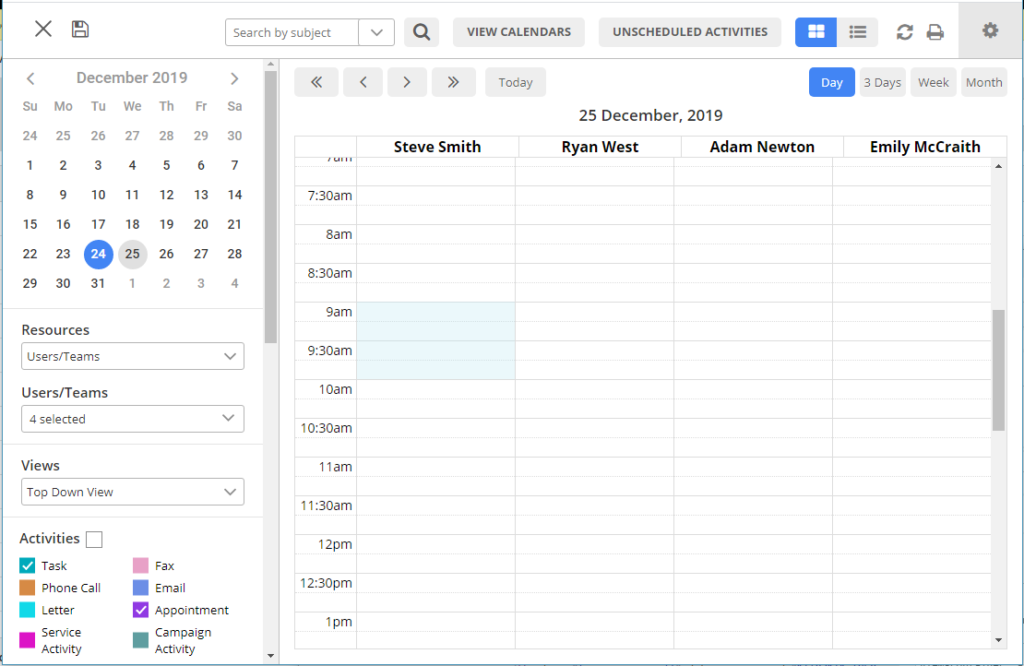Expand the Users/Teams selection dropdown

[x=132, y=418]
